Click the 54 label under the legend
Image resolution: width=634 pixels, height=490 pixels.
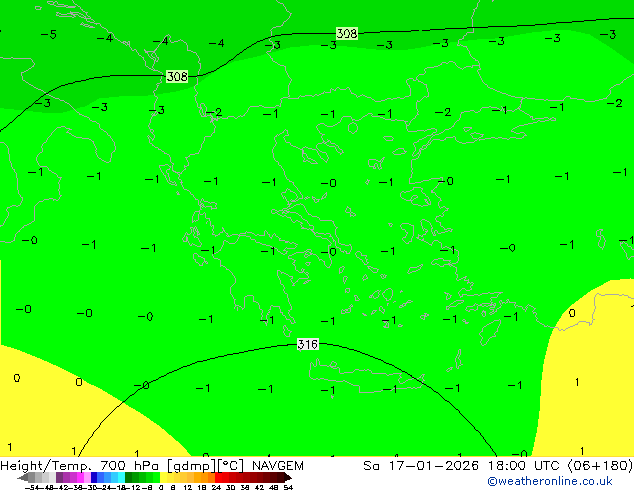click(x=287, y=487)
